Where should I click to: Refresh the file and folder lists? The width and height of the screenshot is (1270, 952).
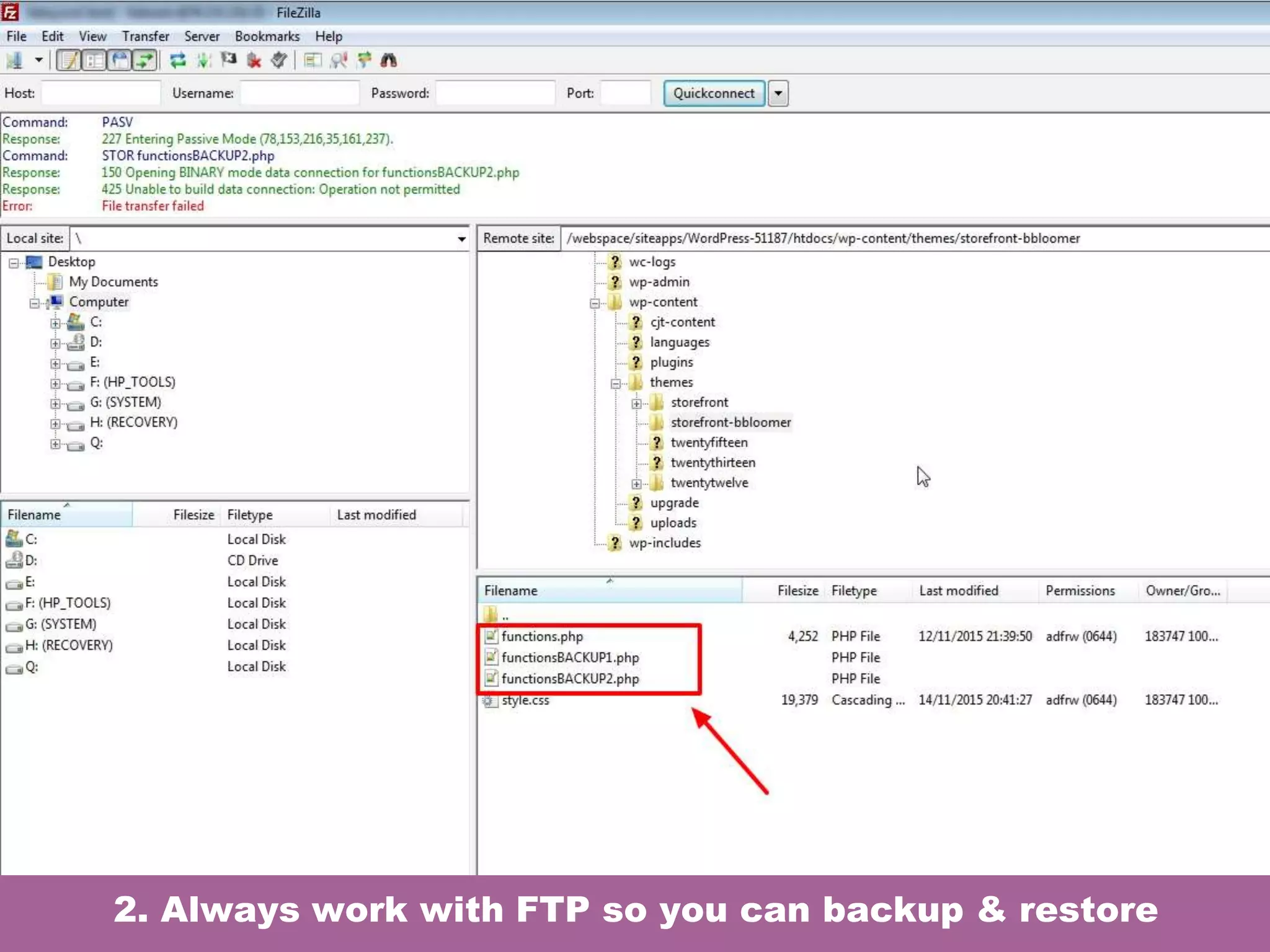click(x=178, y=60)
